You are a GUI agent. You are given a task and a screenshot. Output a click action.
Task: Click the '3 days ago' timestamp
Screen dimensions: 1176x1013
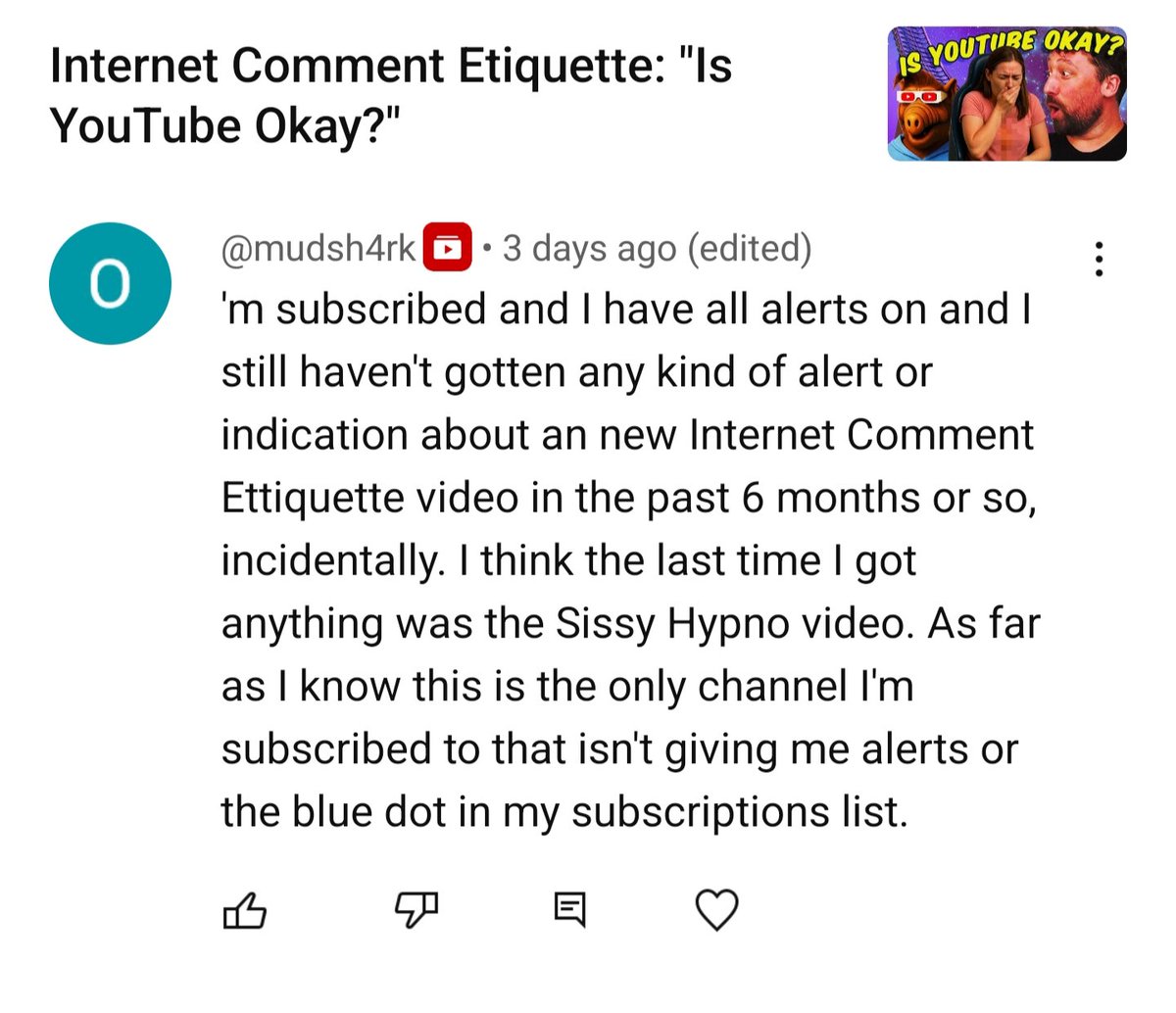[588, 249]
